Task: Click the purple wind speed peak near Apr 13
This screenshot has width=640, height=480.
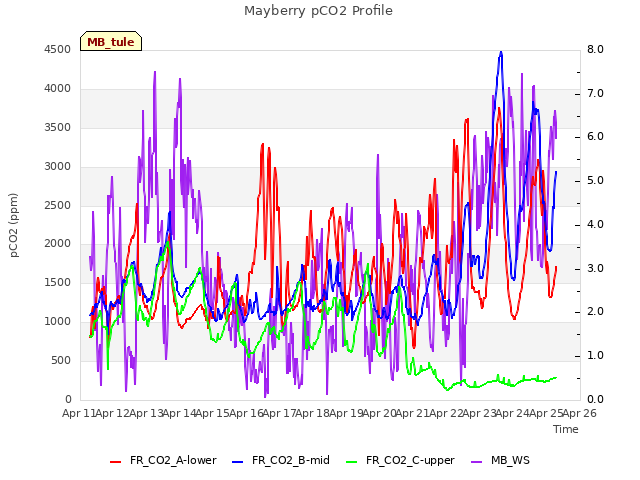Action: coord(155,72)
